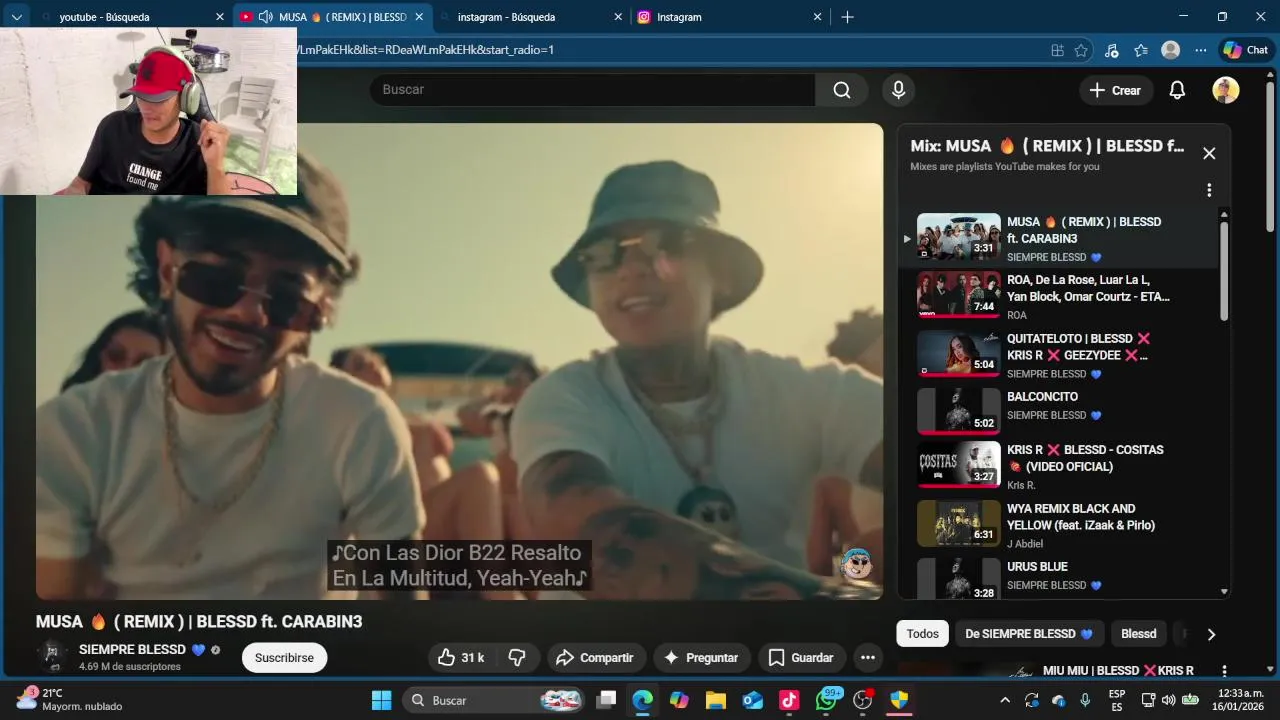Focus the YouTube Buscar search field
Screen dimensions: 1280x720
593,90
